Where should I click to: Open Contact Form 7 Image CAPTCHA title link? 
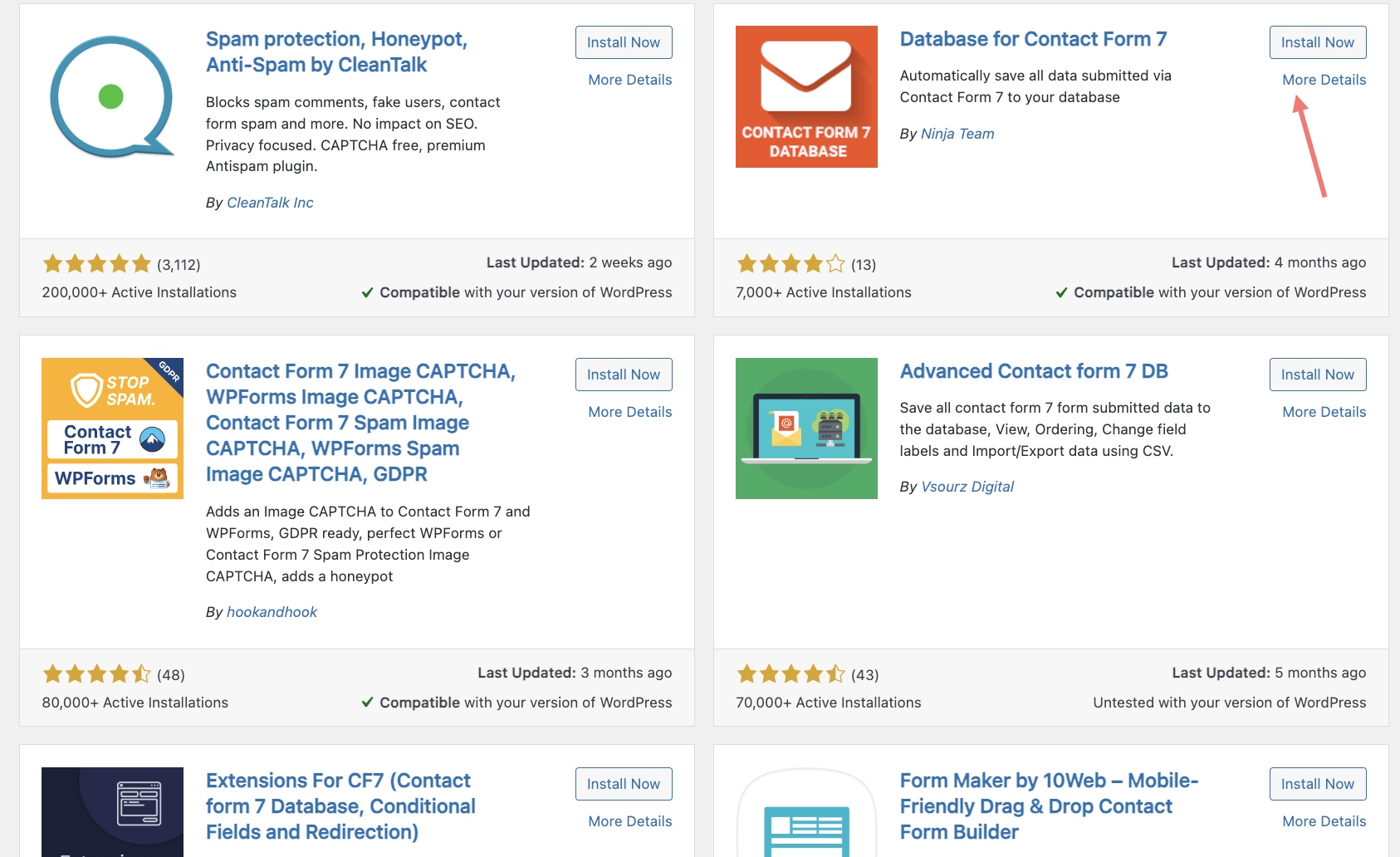coord(360,423)
